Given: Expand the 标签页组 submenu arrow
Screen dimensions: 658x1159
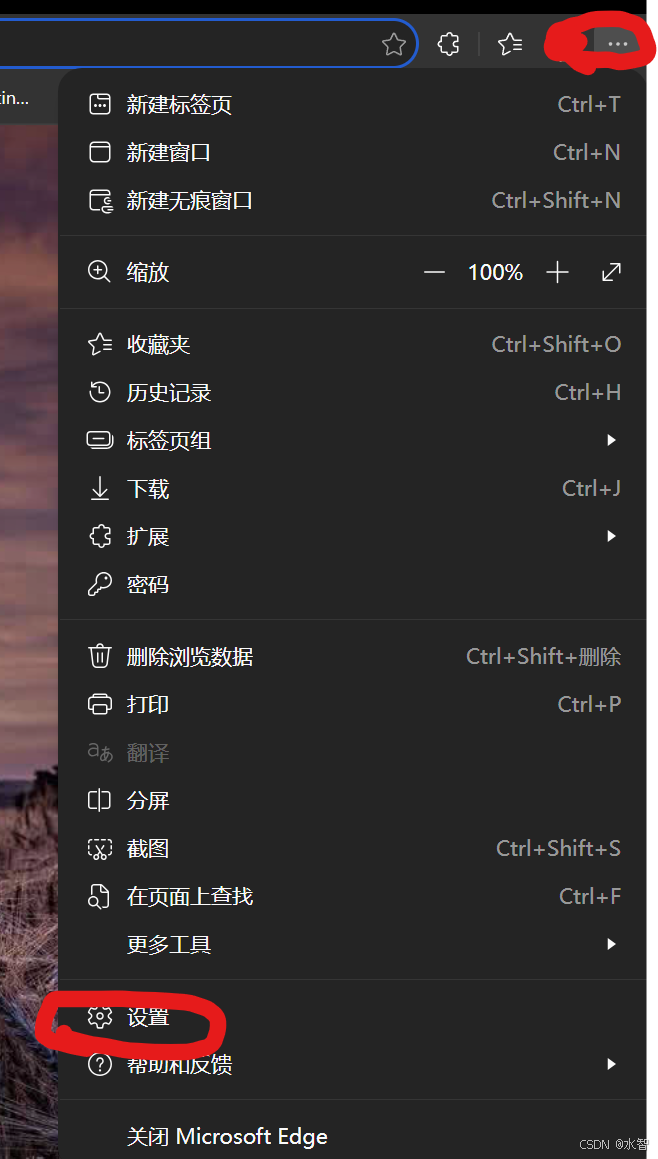Looking at the screenshot, I should 611,440.
